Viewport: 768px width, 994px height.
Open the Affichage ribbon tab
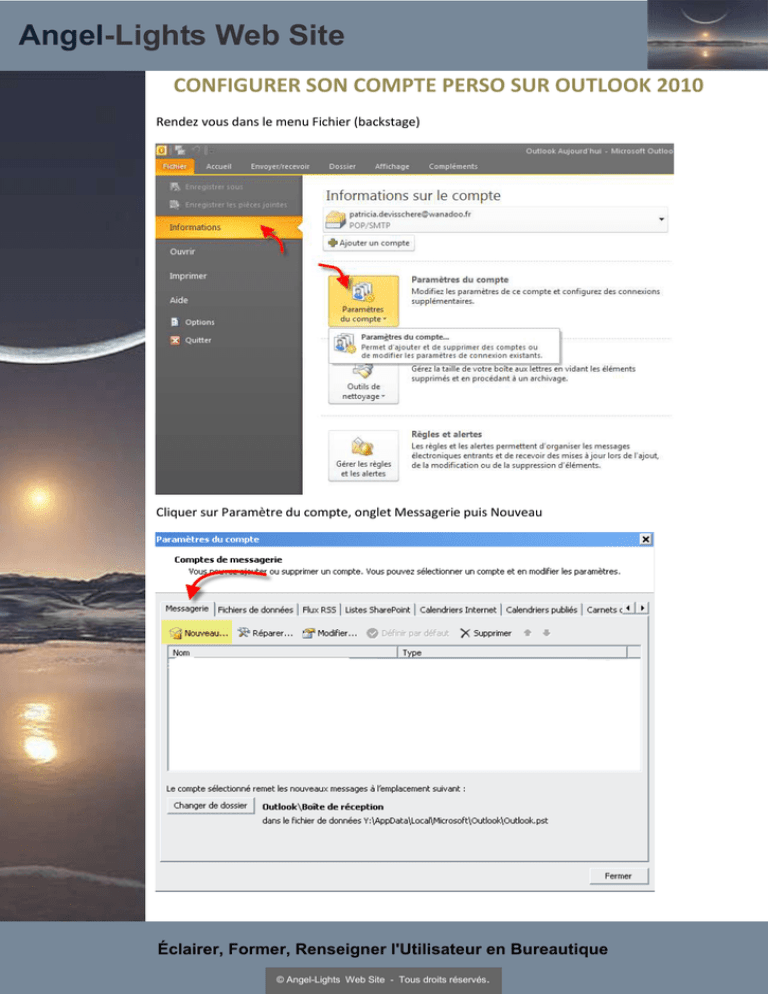[392, 166]
